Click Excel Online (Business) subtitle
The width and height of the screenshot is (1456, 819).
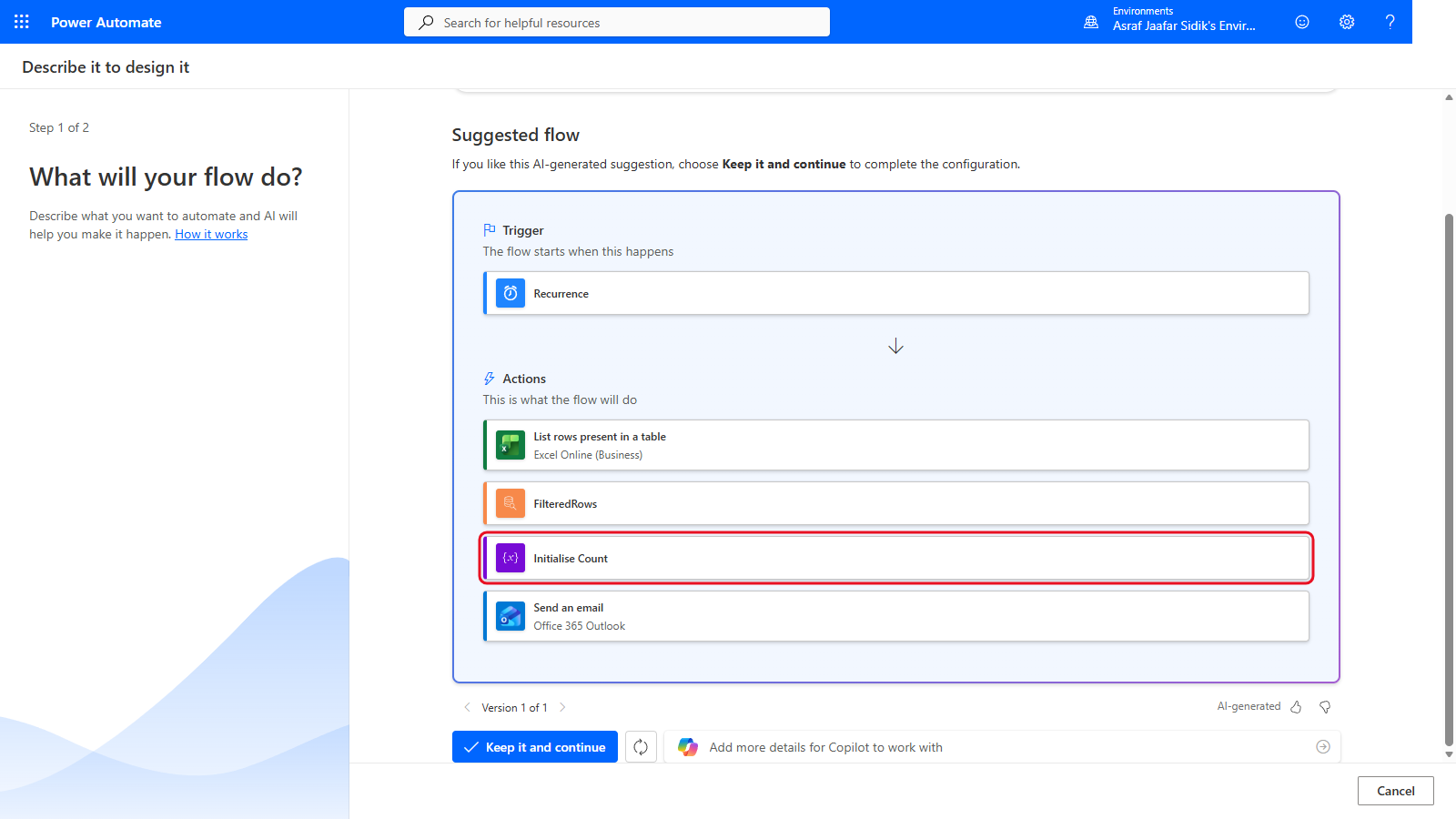[588, 455]
